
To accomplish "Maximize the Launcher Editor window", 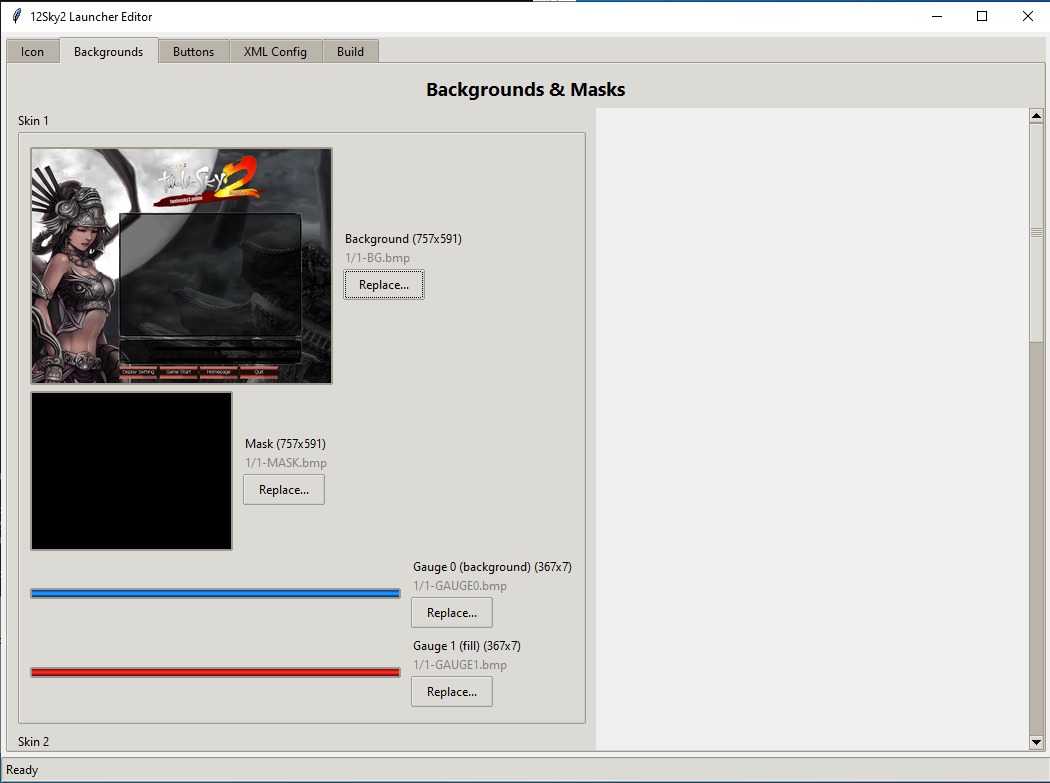I will [982, 16].
